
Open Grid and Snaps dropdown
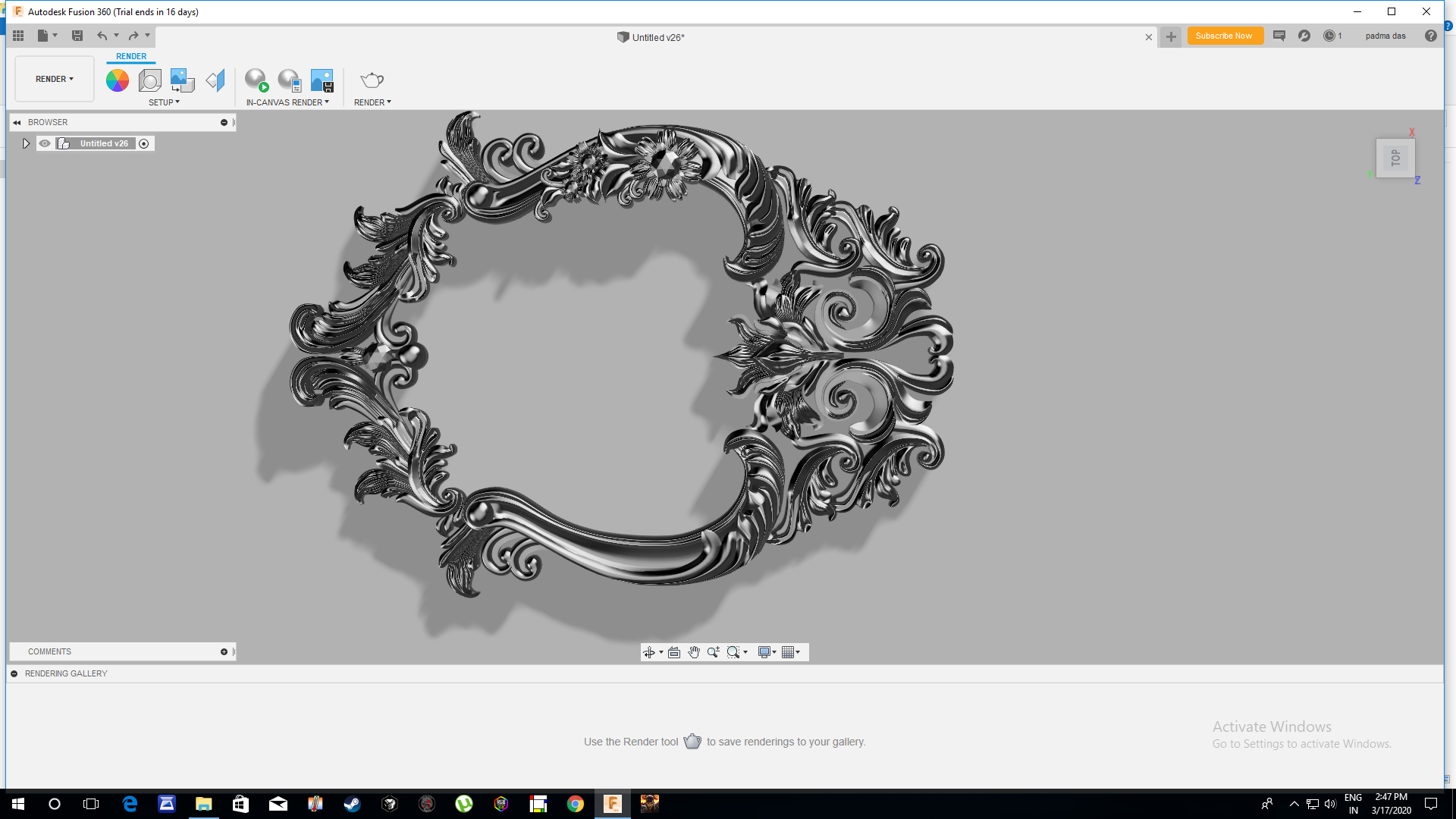(x=791, y=652)
